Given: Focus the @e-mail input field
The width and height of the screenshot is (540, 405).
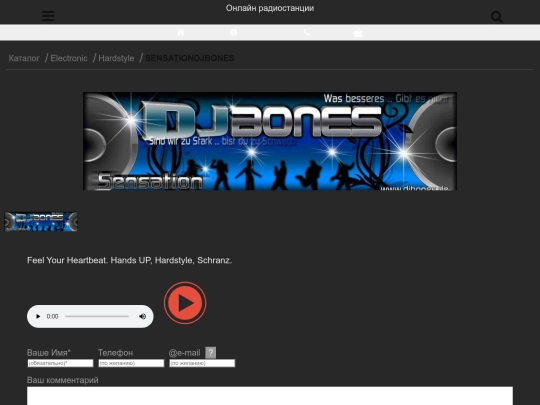Looking at the screenshot, I should 202,363.
